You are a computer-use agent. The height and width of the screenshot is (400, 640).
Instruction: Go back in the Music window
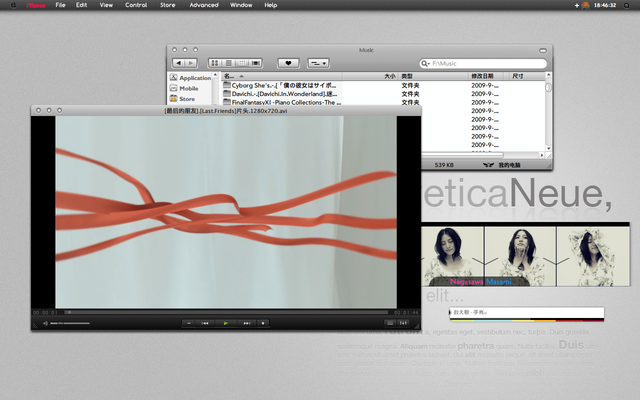(179, 63)
